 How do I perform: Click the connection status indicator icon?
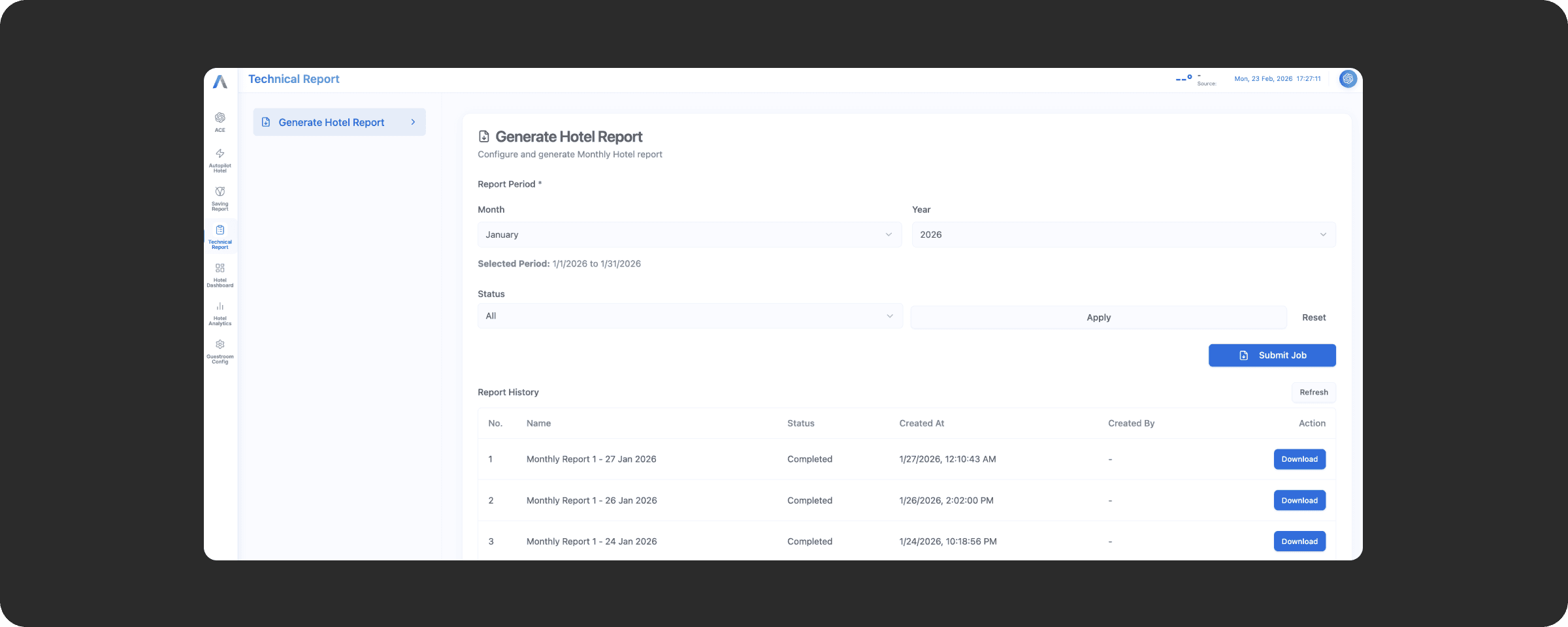(x=1184, y=78)
